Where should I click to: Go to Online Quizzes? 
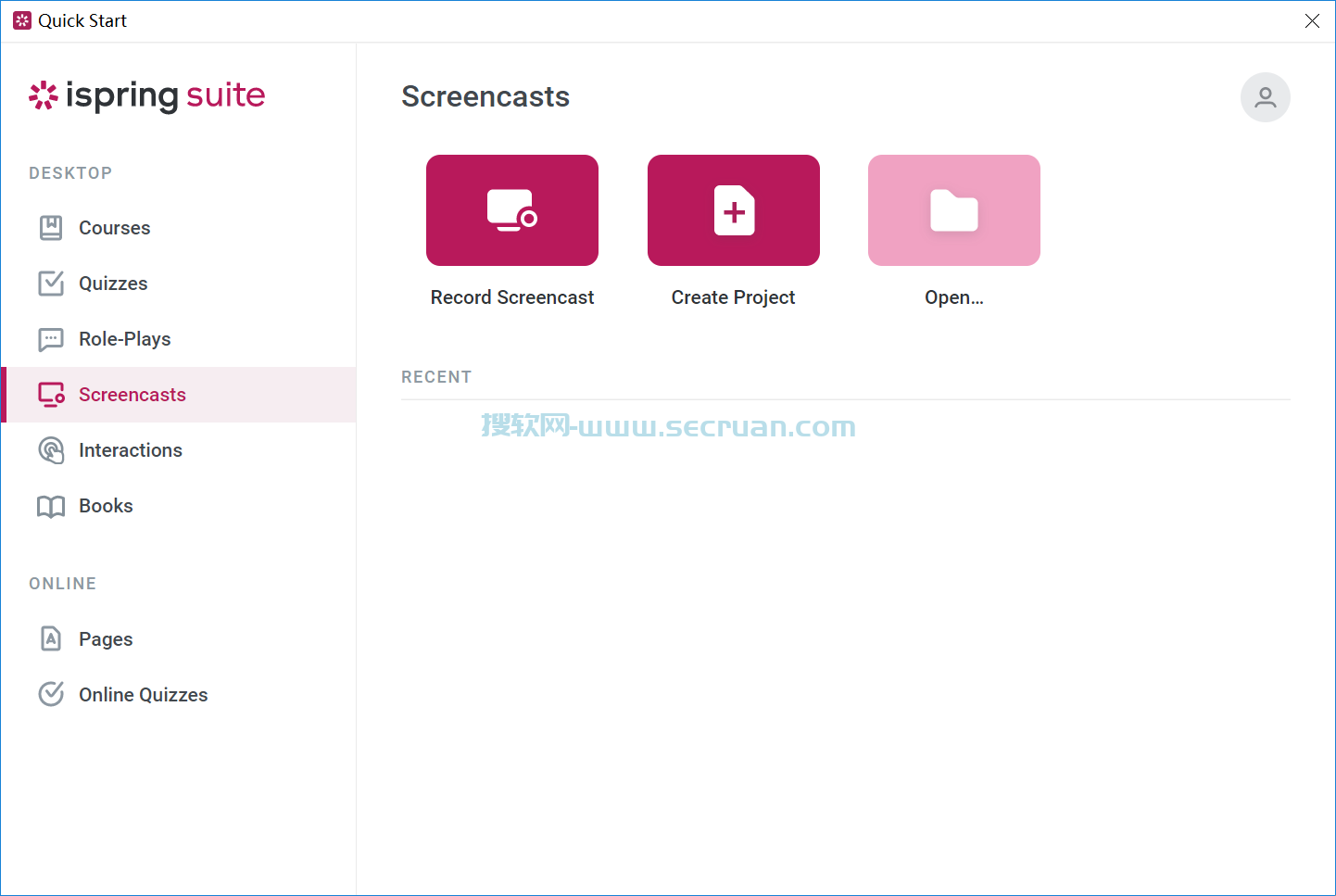coord(179,695)
